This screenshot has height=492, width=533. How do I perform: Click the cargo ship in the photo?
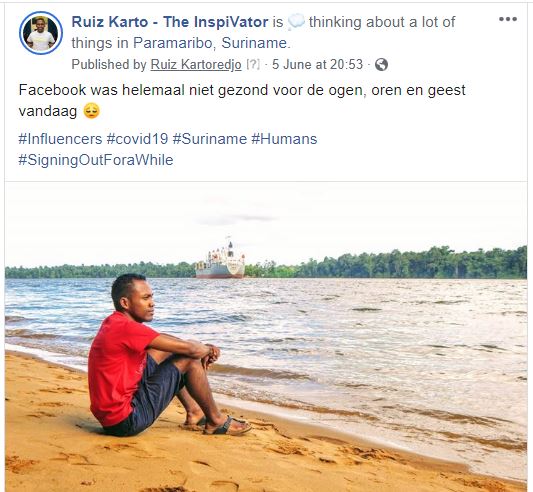220,259
